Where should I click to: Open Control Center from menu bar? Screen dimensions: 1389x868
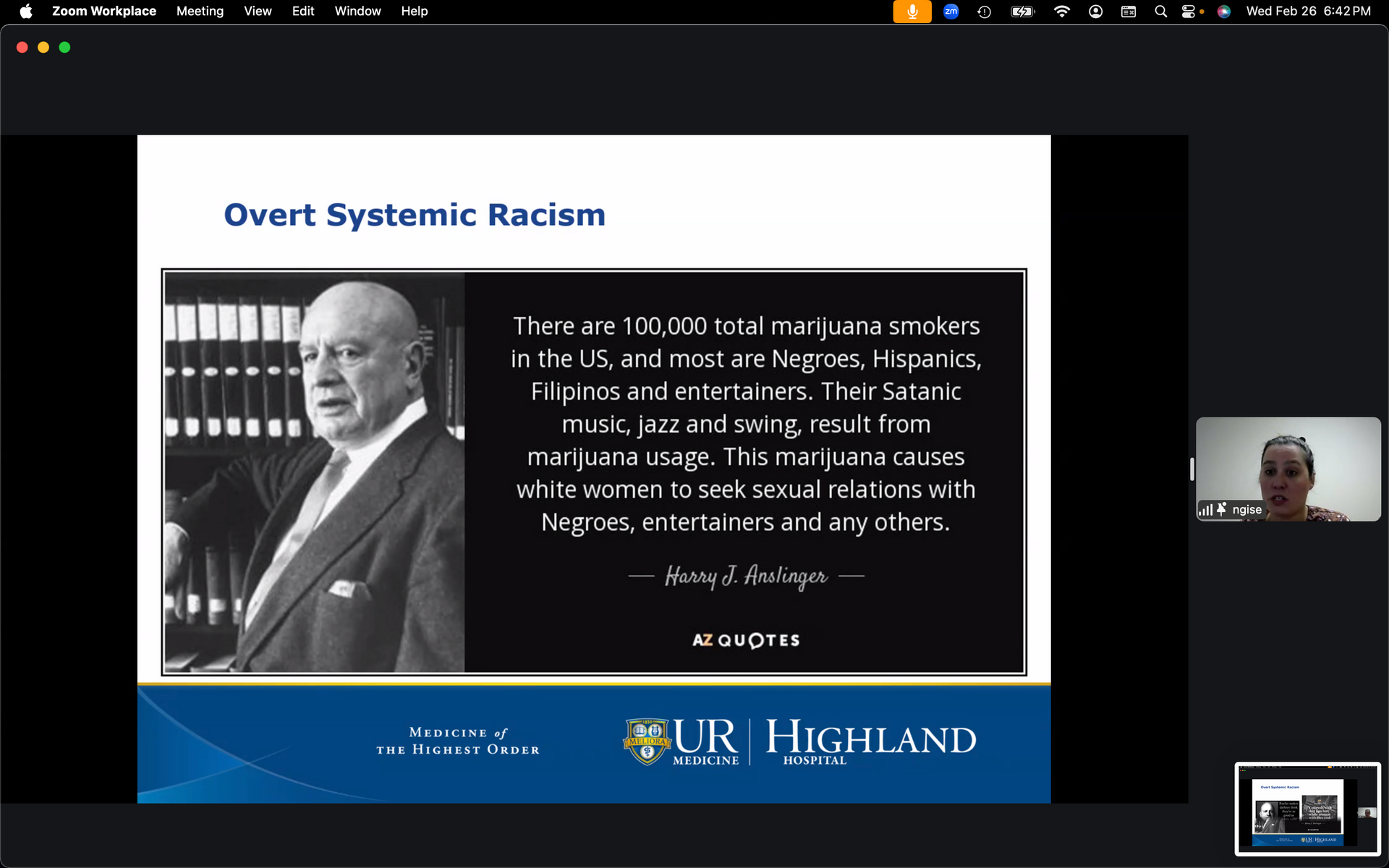pos(1188,12)
